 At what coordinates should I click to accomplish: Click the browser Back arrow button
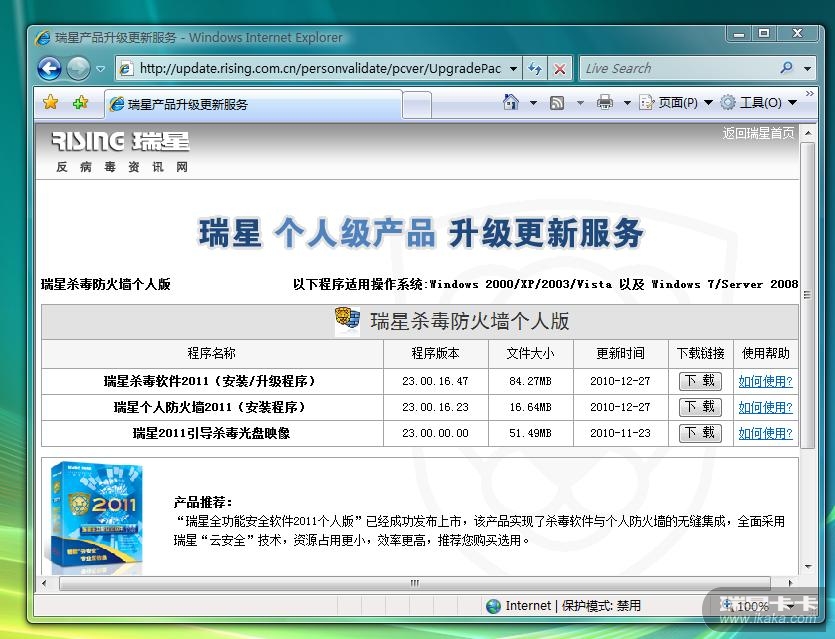[50, 69]
